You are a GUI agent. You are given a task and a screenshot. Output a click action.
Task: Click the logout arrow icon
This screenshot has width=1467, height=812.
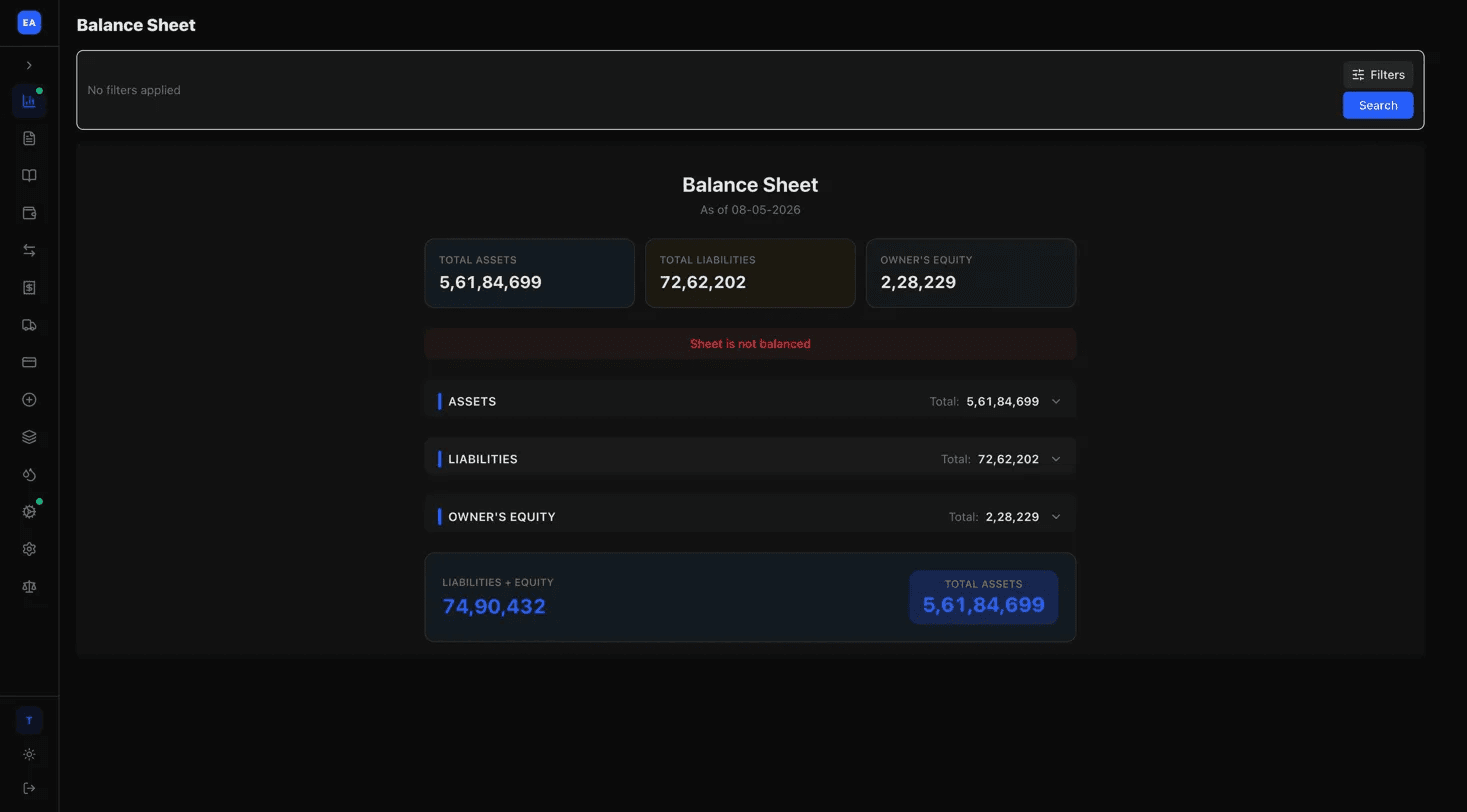point(29,788)
